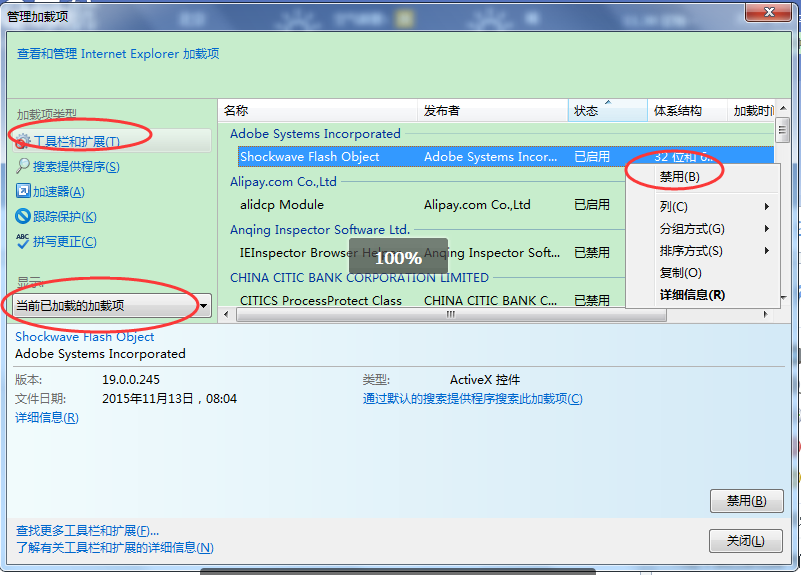Click the search providers magnifier icon
The image size is (801, 575).
point(24,167)
